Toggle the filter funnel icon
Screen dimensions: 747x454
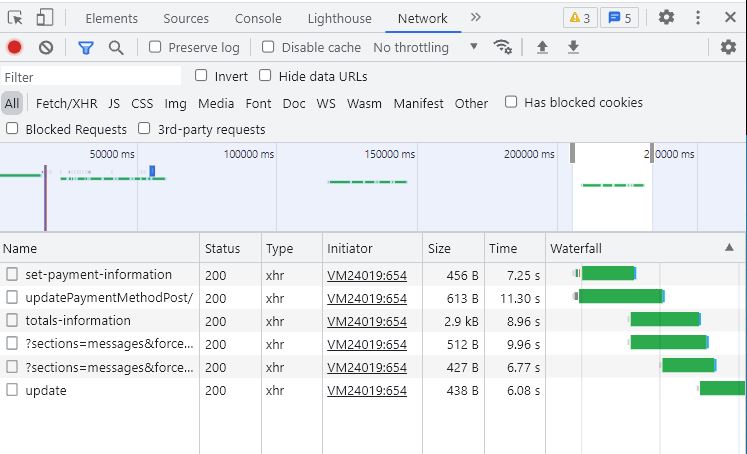86,48
